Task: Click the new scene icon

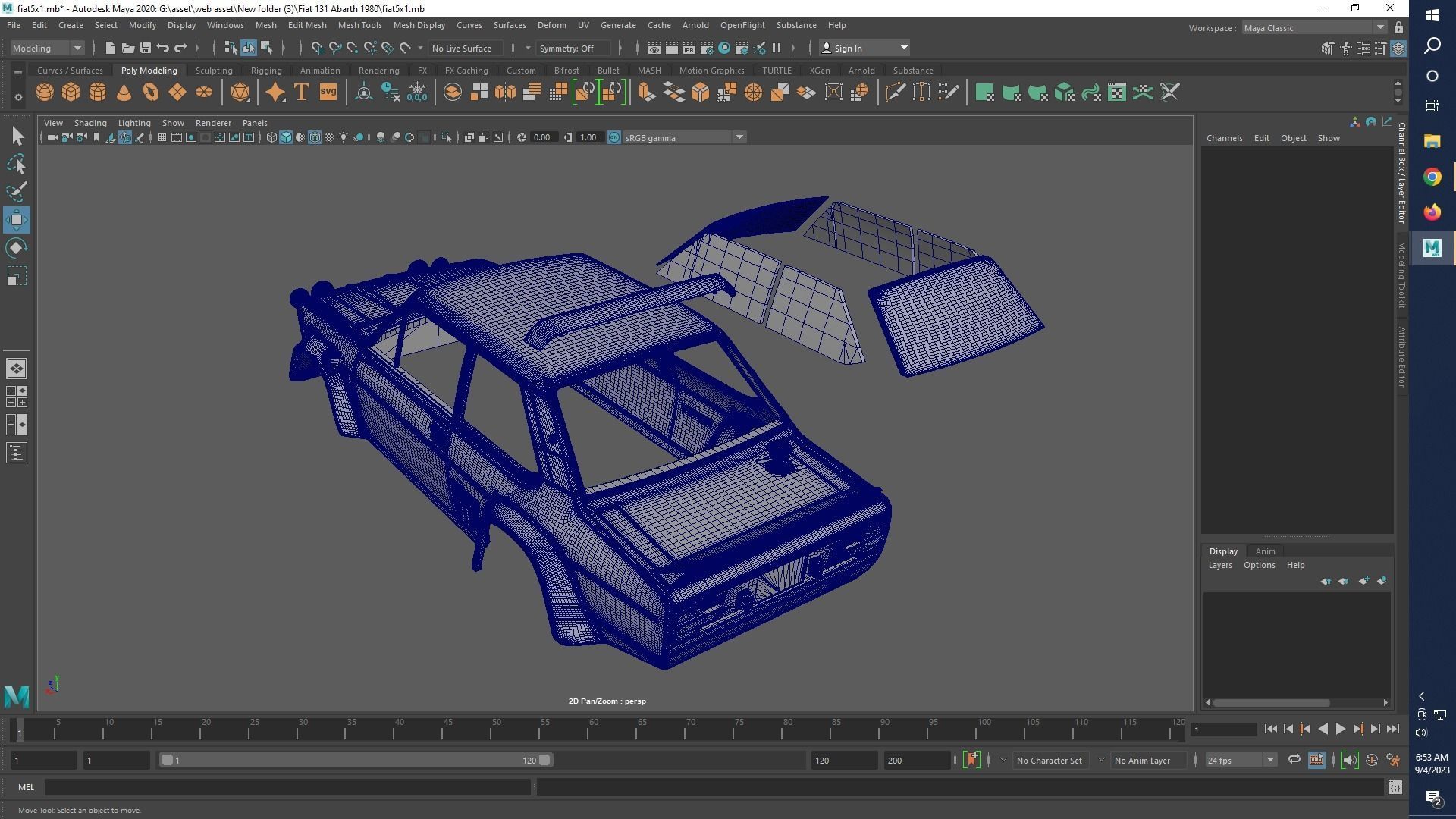Action: point(110,48)
